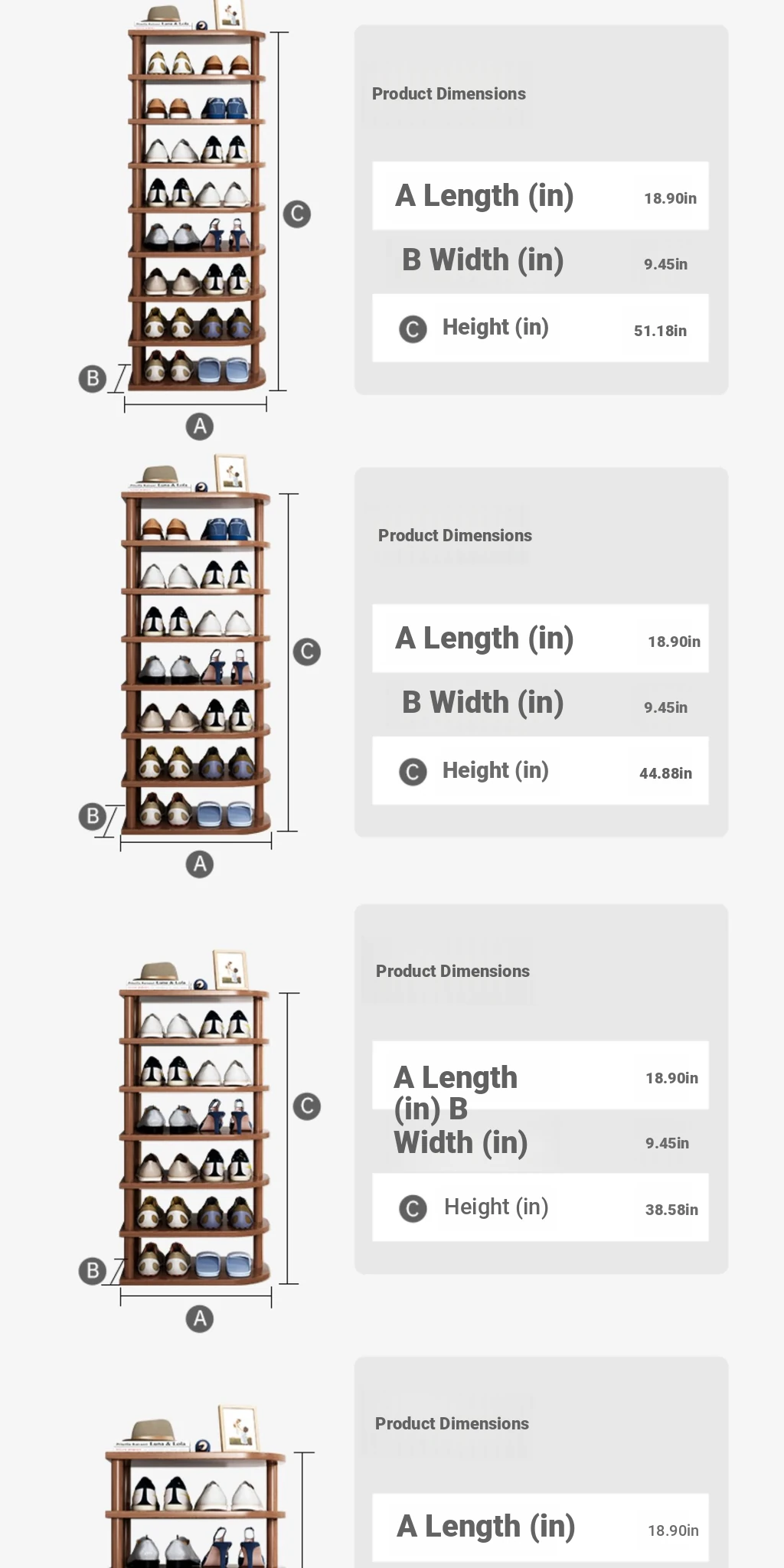Viewport: 784px width, 1568px height.
Task: Click the circled C icon in the 51.18in Height row
Action: coord(413,329)
